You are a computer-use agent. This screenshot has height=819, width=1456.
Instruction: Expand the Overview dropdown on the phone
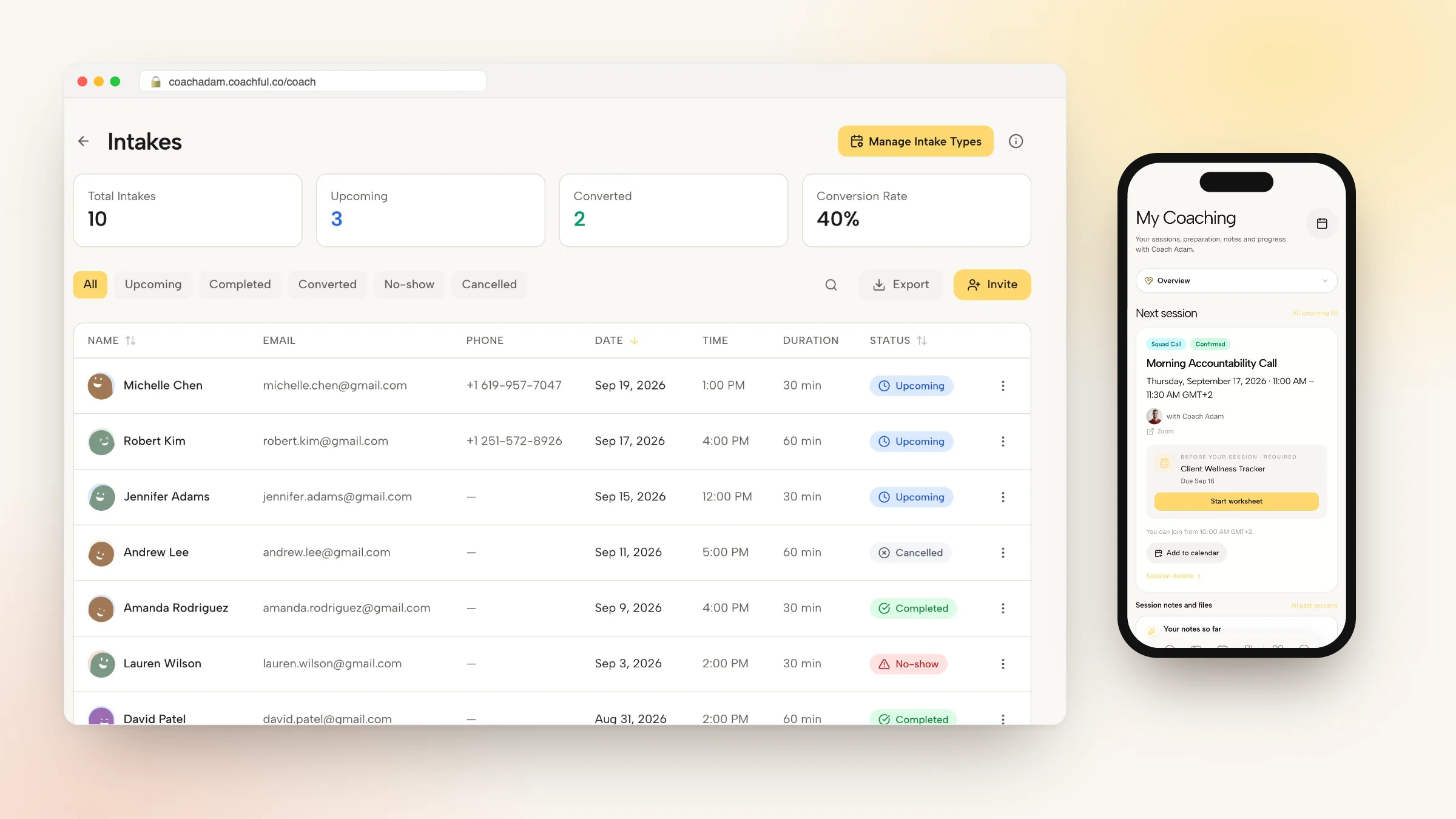[x=1236, y=281]
